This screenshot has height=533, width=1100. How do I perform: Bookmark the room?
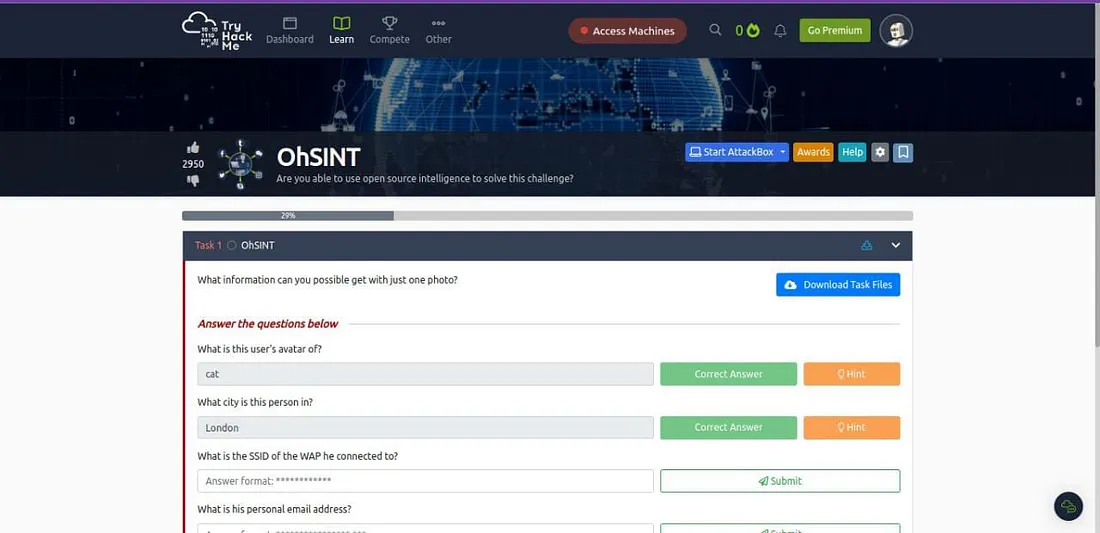pyautogui.click(x=904, y=152)
